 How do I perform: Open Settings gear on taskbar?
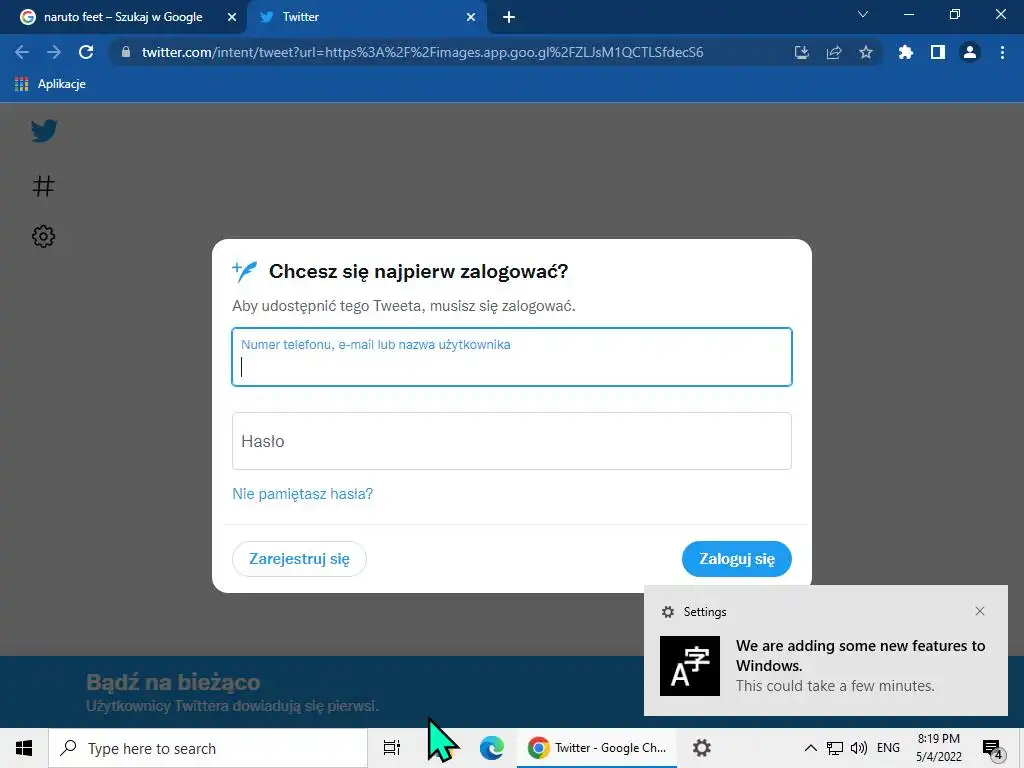pos(702,748)
